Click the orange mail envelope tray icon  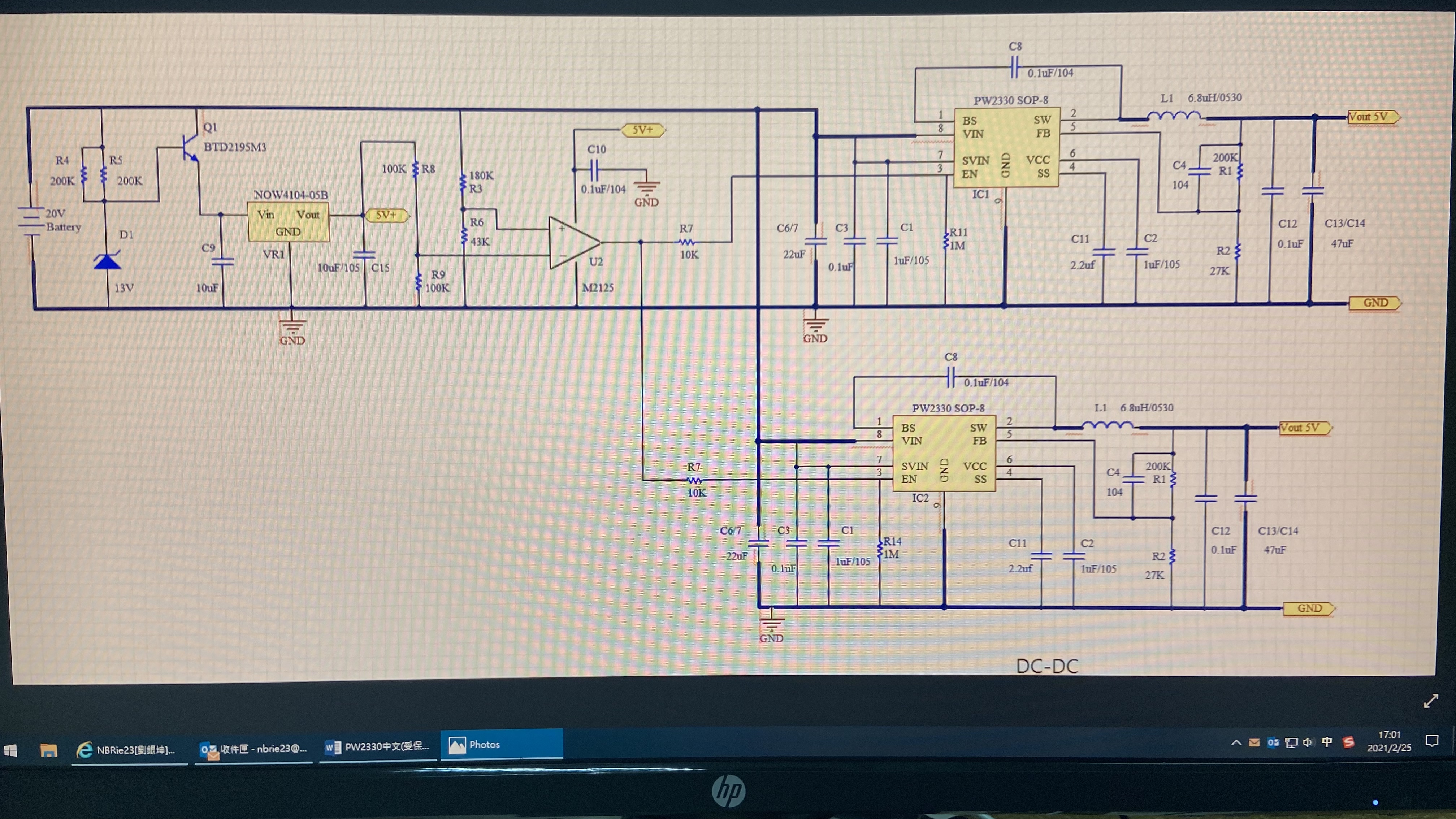point(1254,743)
